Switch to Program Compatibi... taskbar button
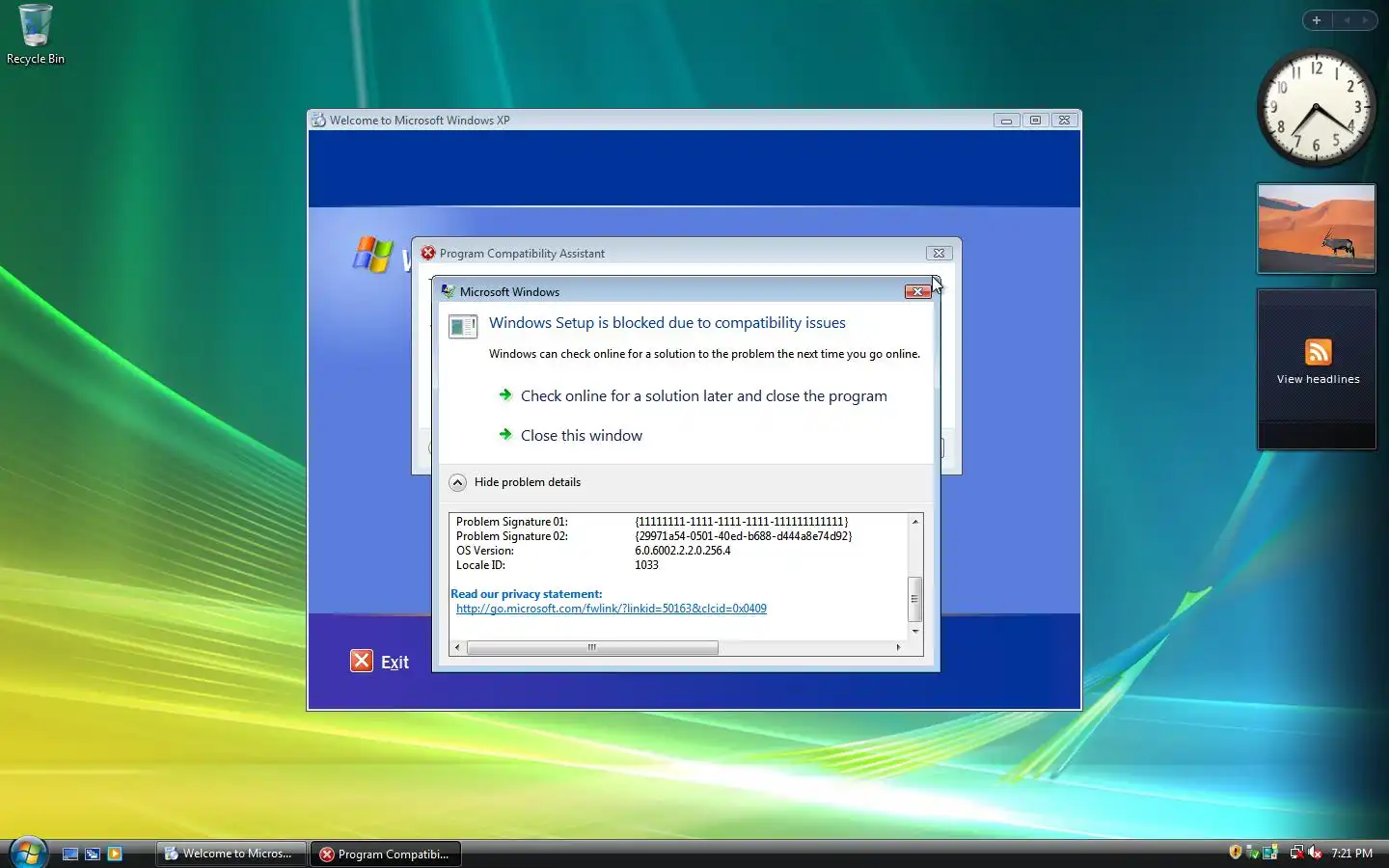The height and width of the screenshot is (868, 1389). pos(386,854)
